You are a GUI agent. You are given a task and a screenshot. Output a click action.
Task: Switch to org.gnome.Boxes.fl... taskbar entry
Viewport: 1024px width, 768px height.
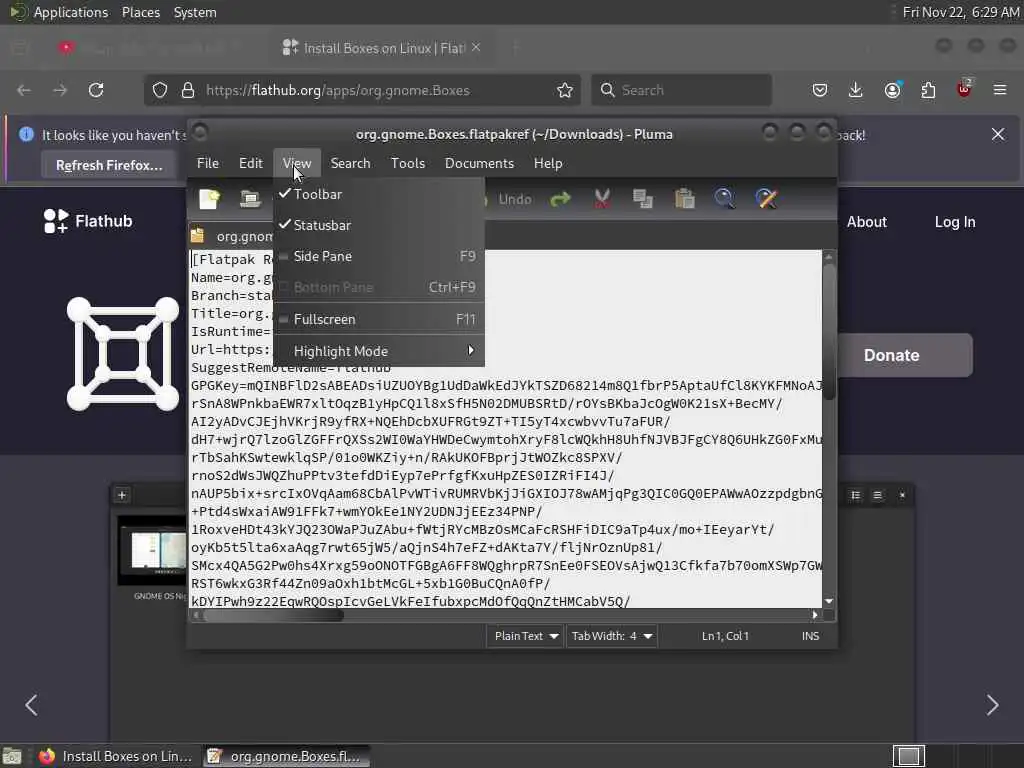click(286, 756)
